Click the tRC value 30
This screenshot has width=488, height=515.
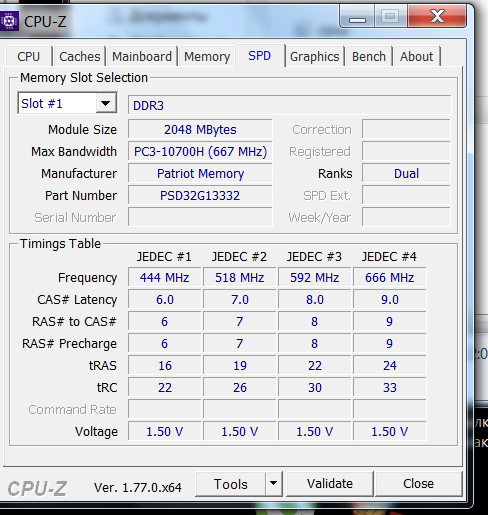(315, 387)
